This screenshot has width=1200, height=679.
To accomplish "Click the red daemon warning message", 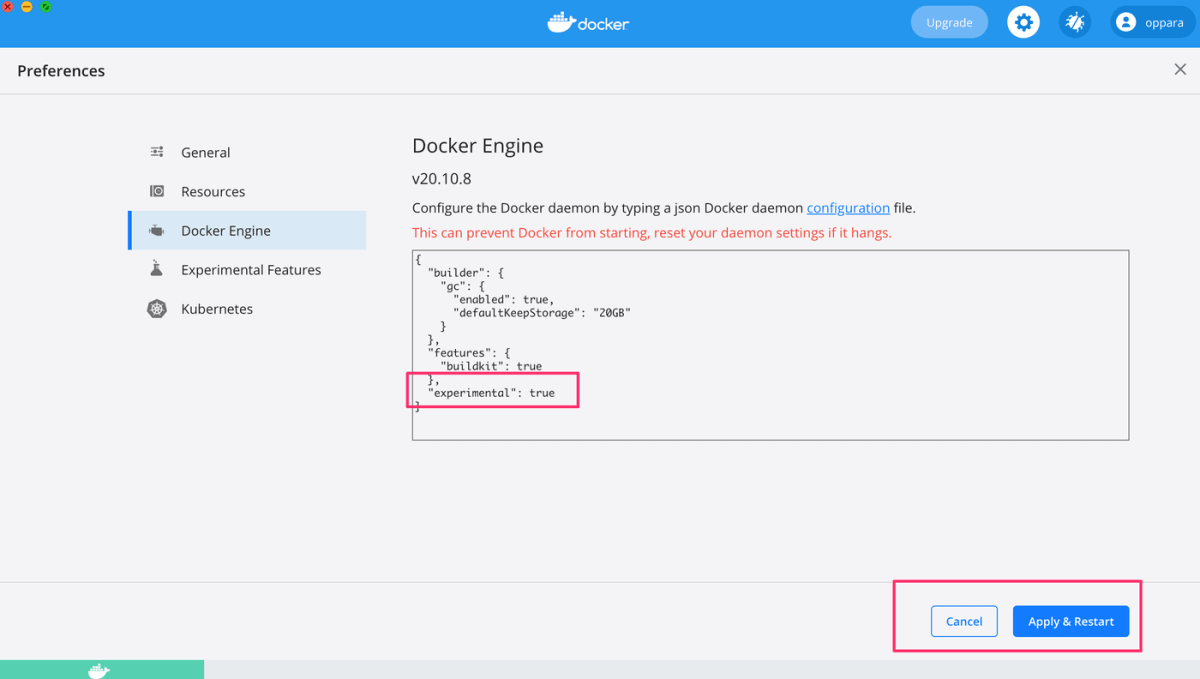I will coord(652,232).
